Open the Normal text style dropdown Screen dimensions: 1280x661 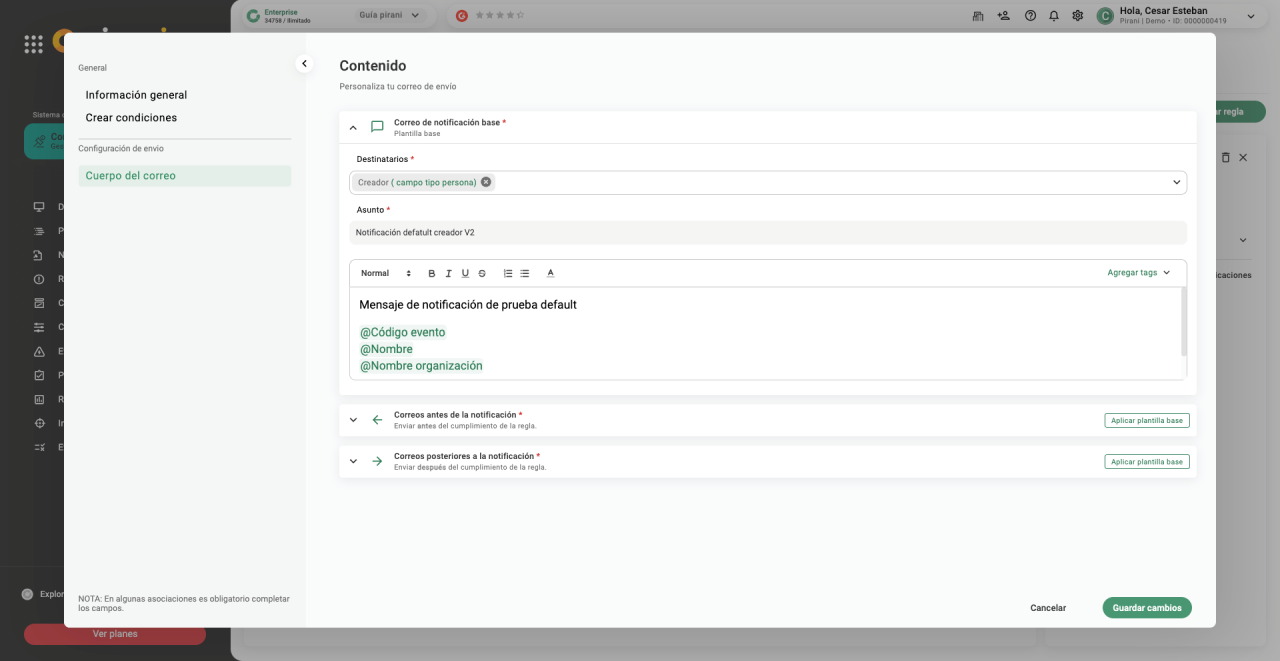tap(386, 273)
